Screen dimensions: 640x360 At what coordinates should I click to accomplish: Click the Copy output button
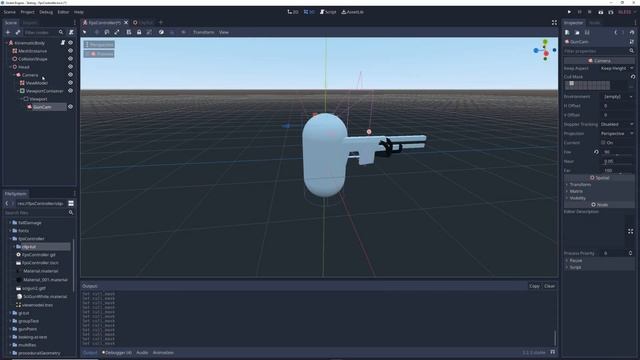point(534,286)
